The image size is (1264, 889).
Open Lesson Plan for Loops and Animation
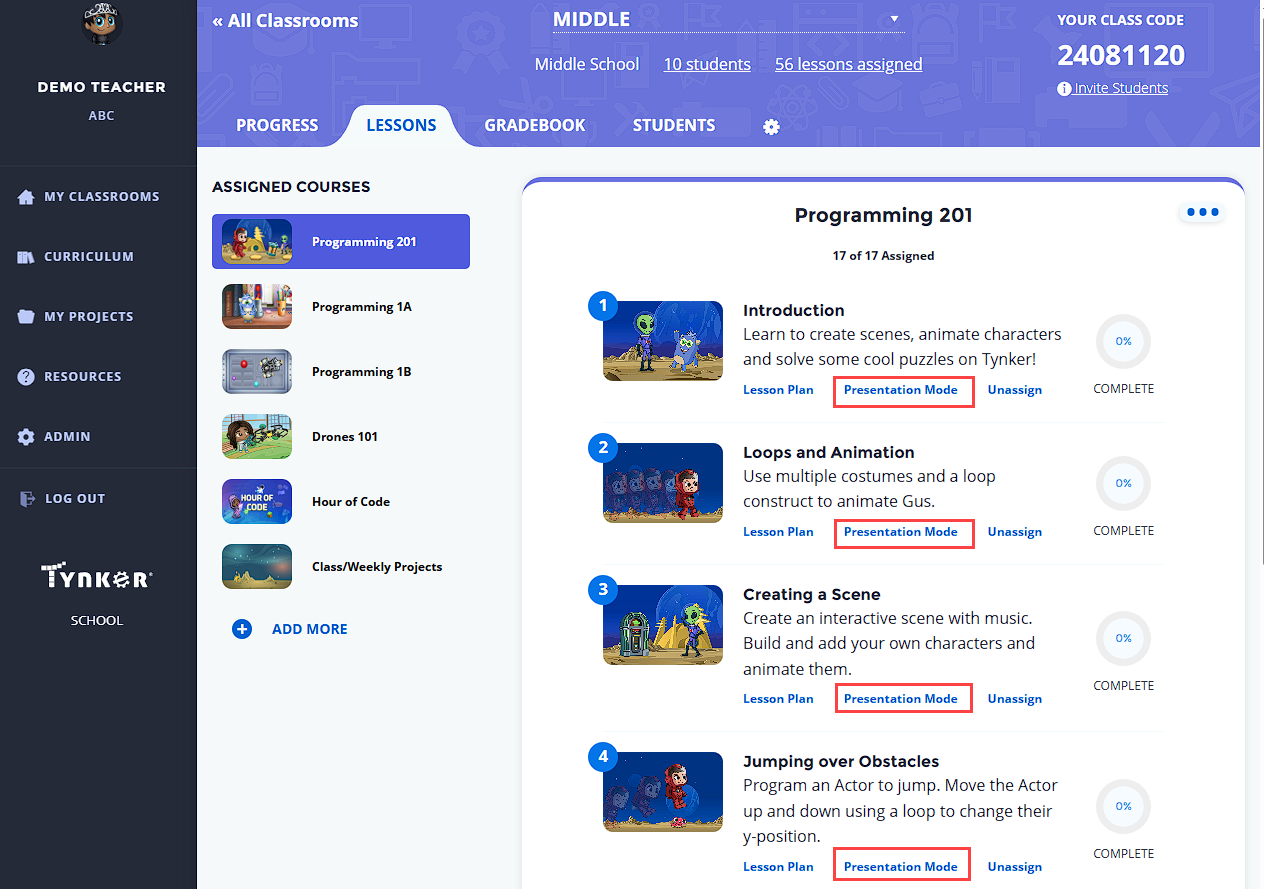pyautogui.click(x=778, y=532)
